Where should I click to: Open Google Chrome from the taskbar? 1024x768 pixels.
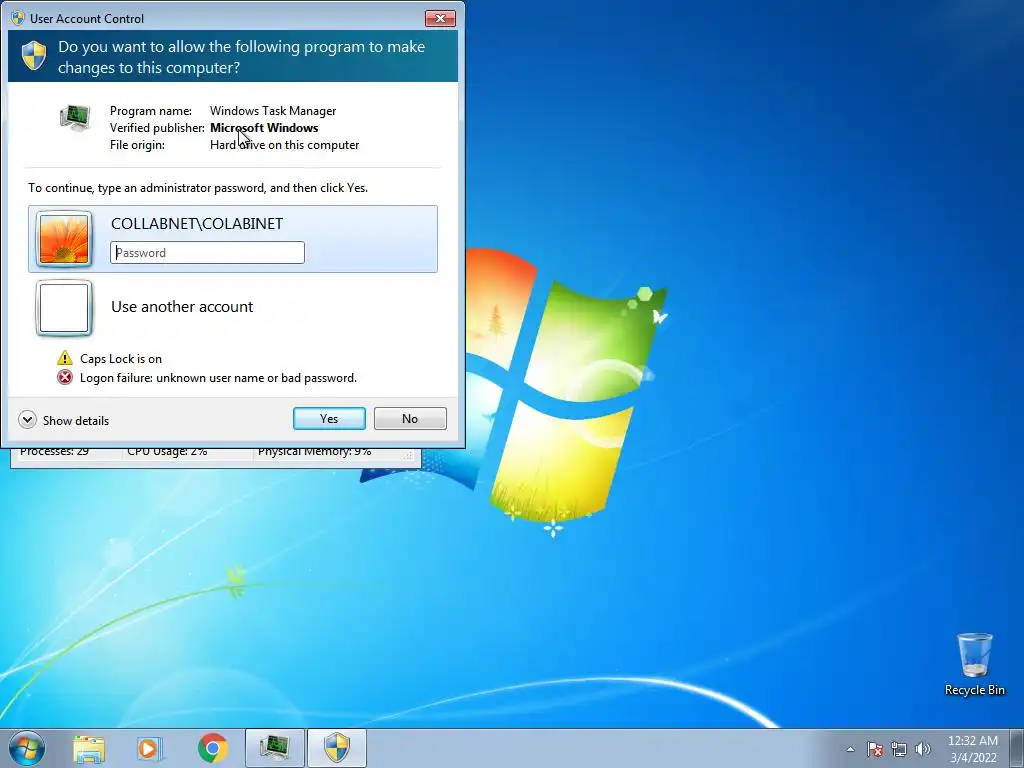(212, 748)
